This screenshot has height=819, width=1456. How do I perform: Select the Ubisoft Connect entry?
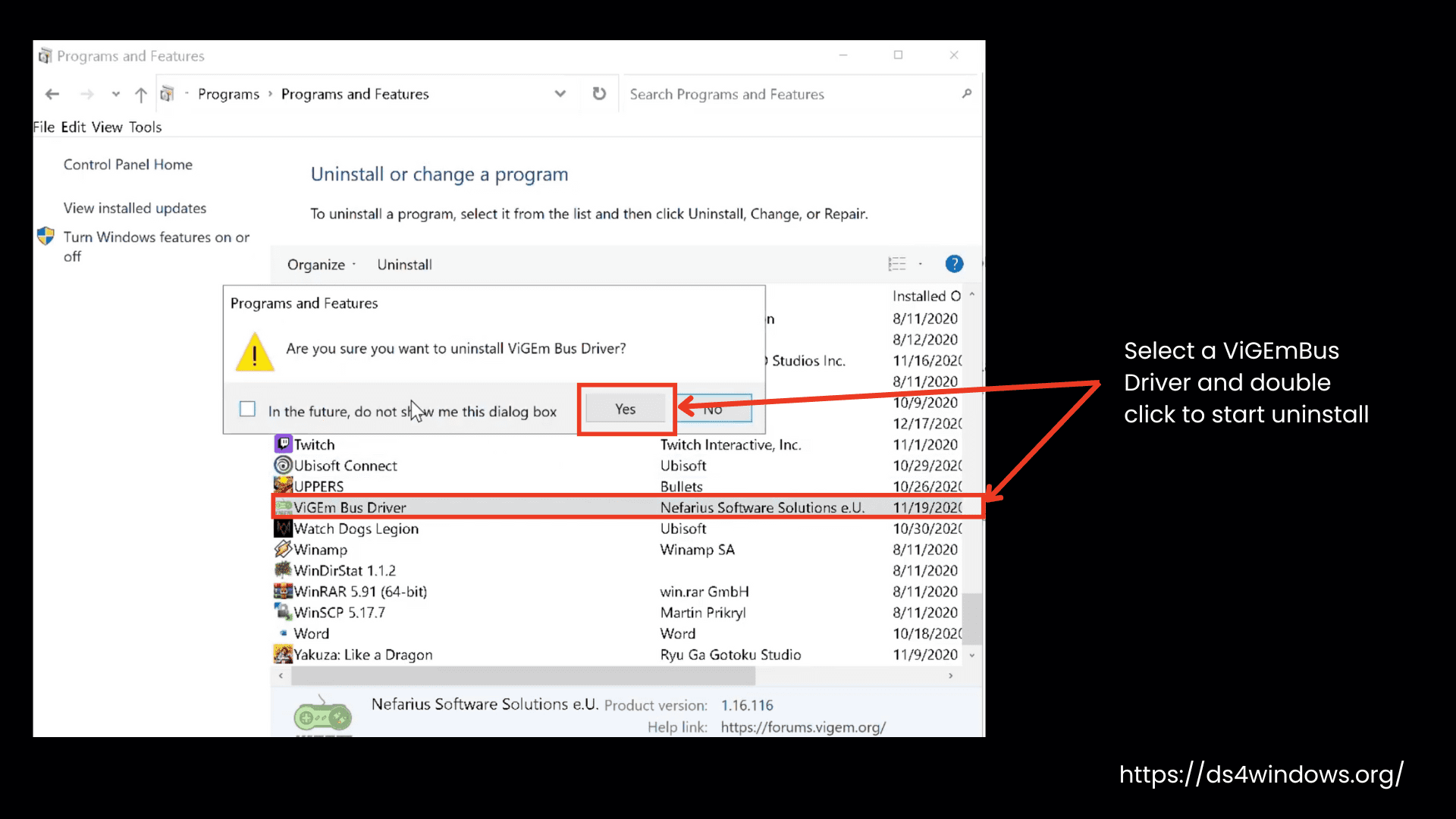click(345, 466)
